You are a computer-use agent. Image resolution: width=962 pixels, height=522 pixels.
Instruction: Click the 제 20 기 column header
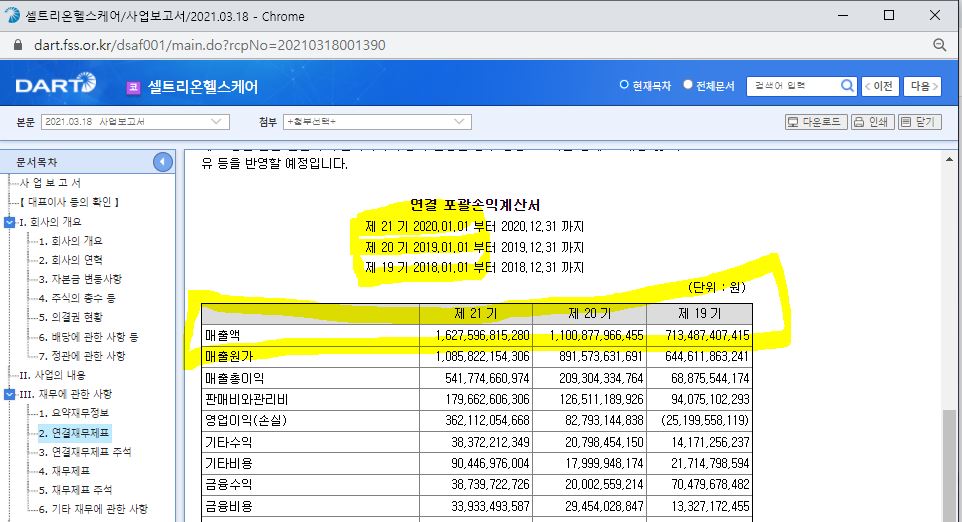[x=590, y=313]
